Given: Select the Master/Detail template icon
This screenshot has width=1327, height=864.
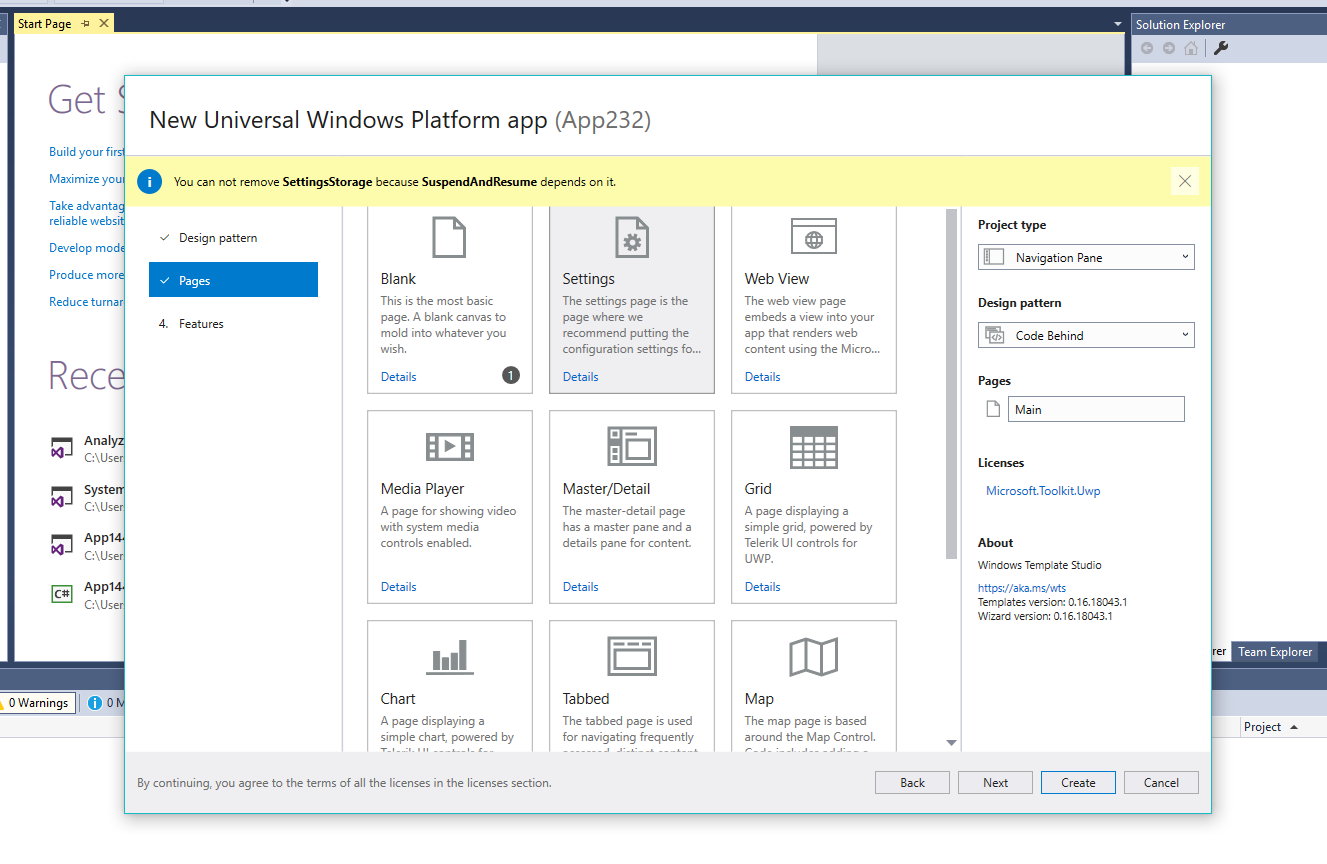Looking at the screenshot, I should click(x=631, y=447).
